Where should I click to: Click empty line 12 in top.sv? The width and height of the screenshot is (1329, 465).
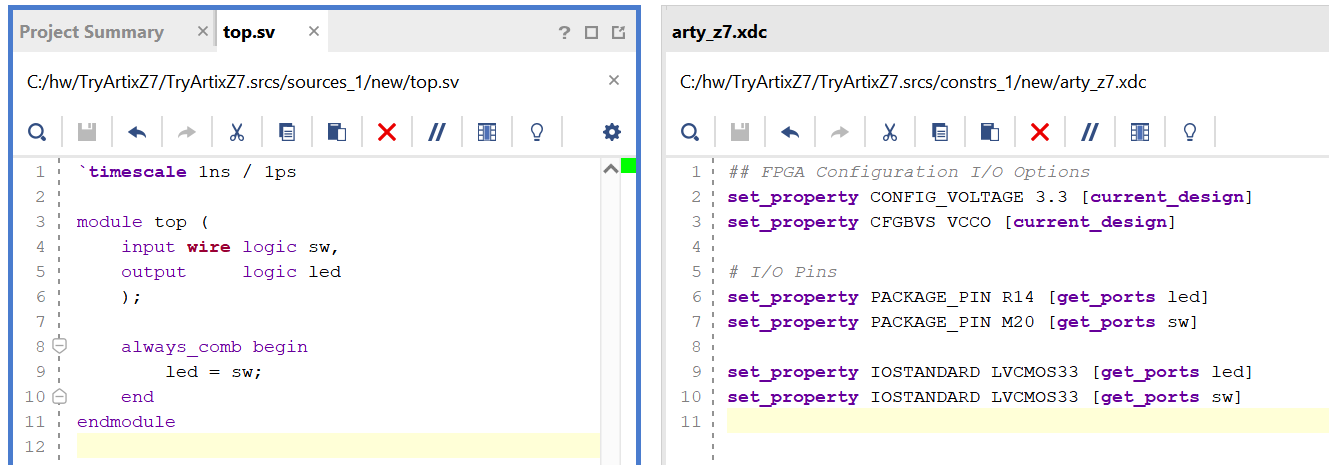[x=338, y=446]
